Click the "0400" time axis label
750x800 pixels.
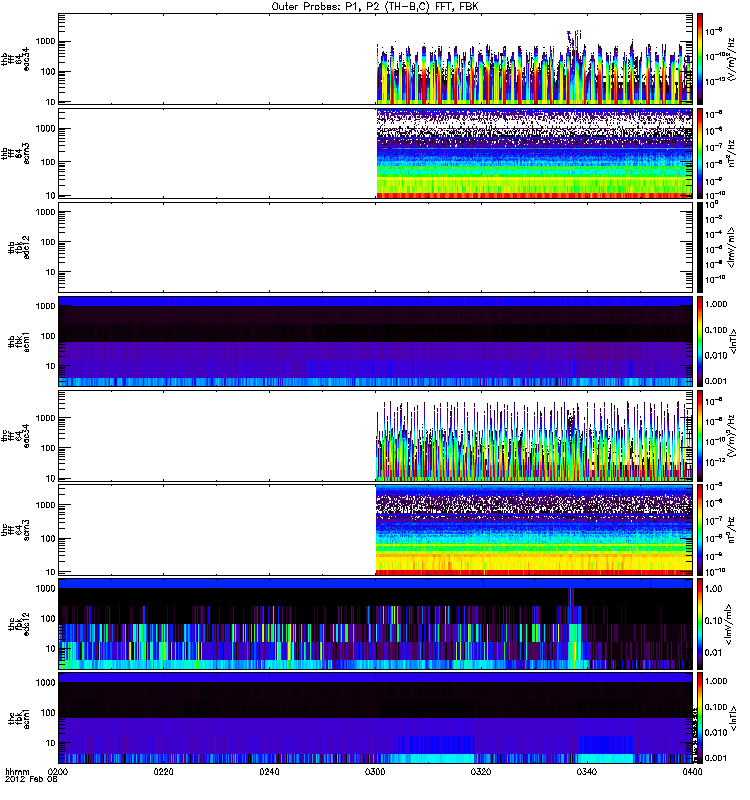692,771
